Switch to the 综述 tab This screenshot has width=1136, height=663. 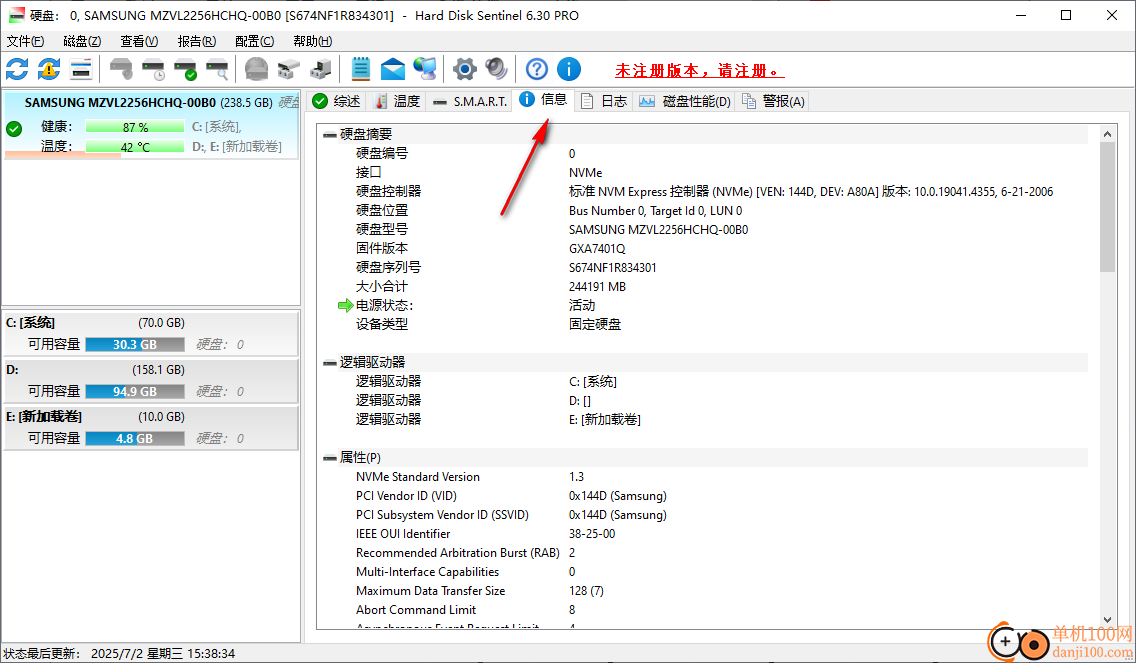pos(337,101)
